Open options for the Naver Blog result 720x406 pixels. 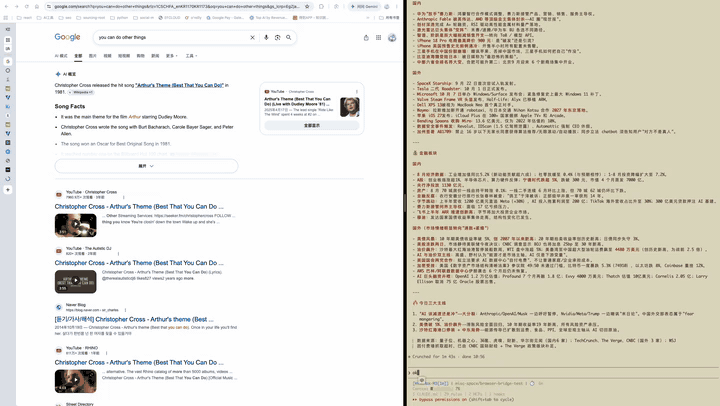click(x=125, y=310)
